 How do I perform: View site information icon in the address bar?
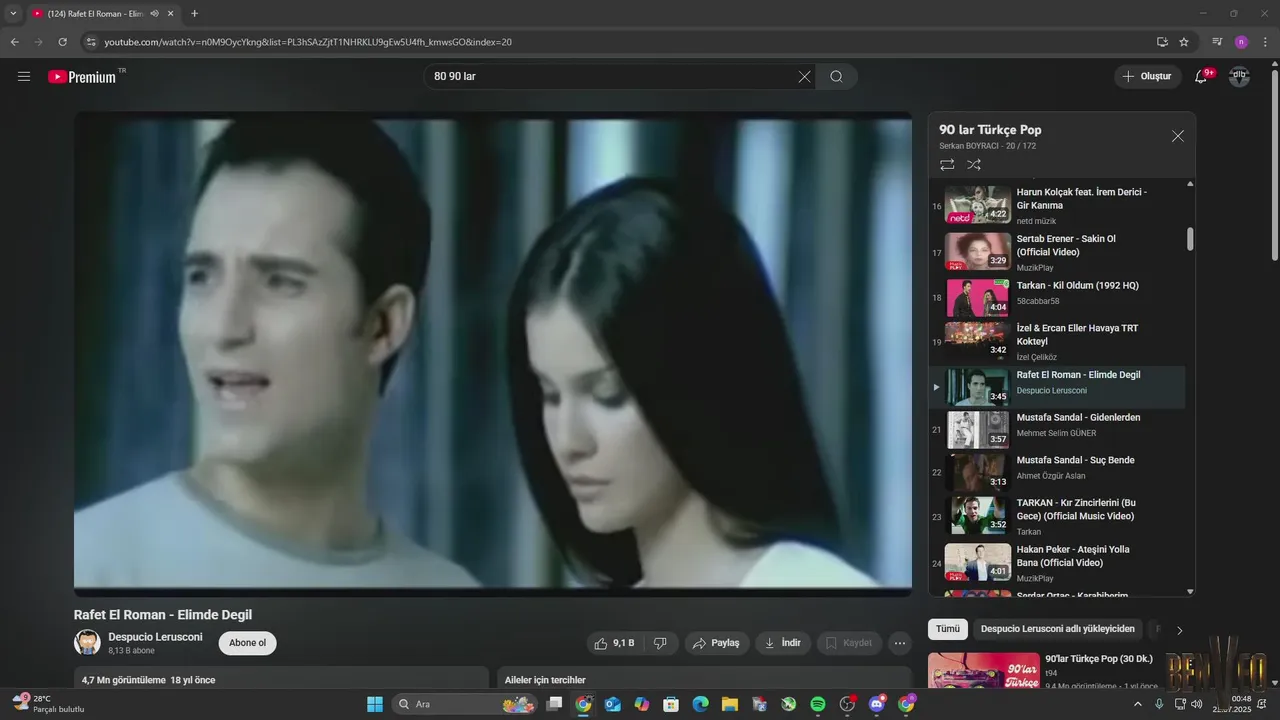coord(91,42)
